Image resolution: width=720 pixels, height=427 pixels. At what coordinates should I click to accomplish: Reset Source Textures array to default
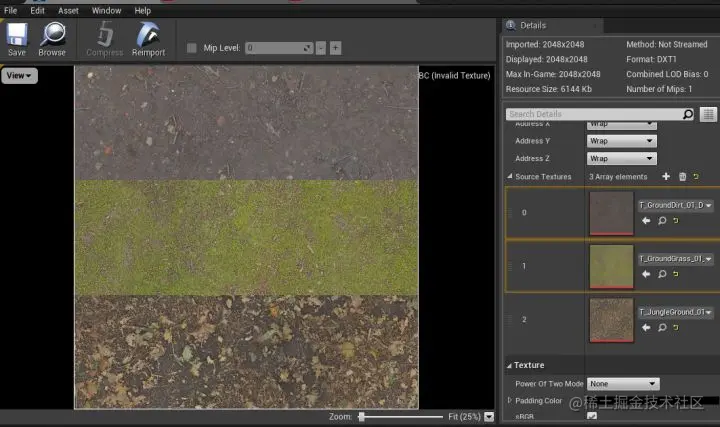pyautogui.click(x=696, y=176)
